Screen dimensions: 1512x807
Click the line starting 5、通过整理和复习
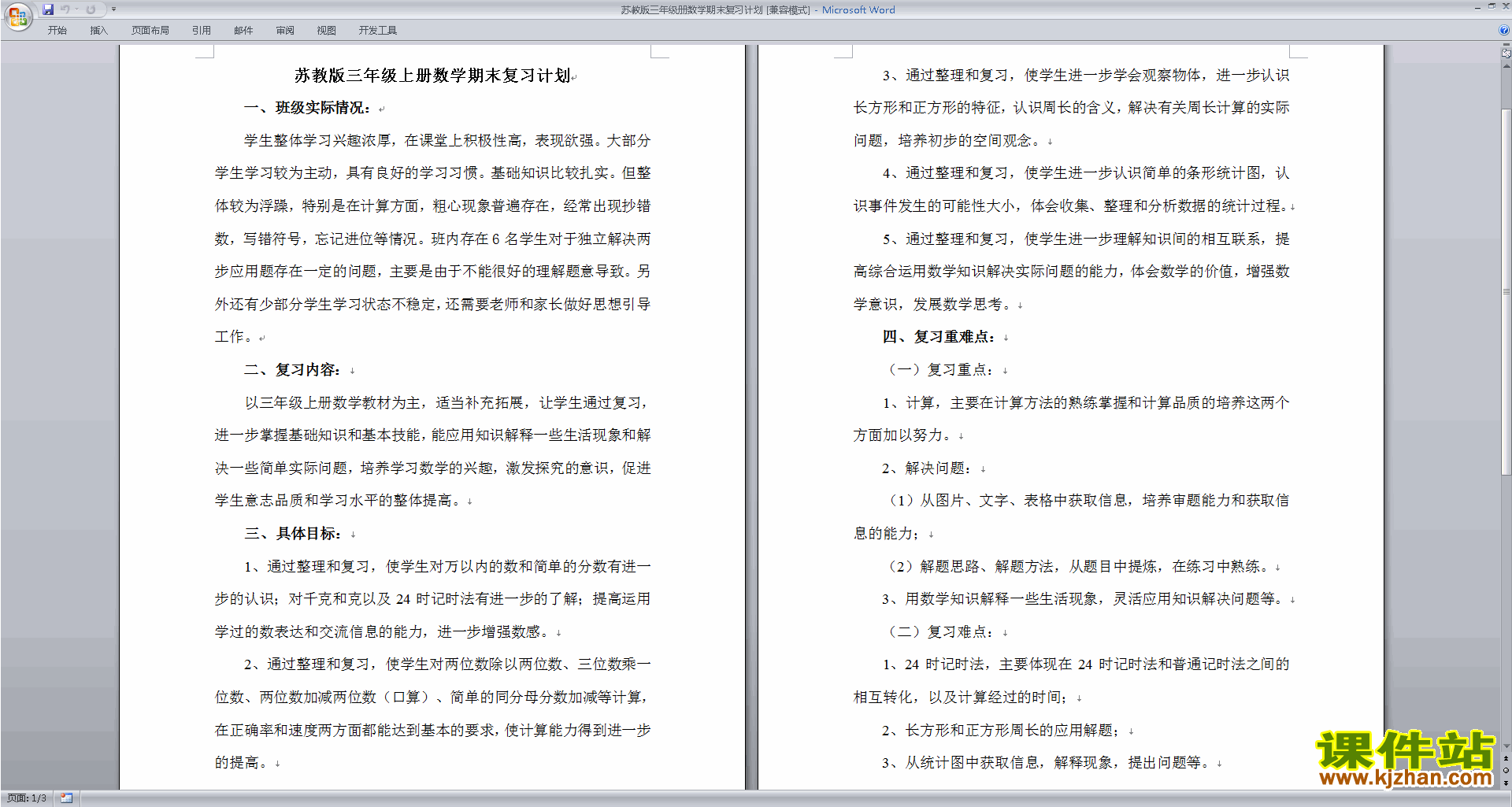tap(1086, 239)
